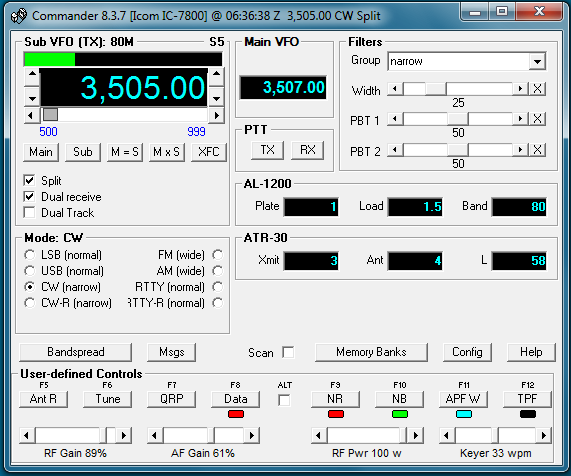Lower AF Gain with its left arrow
571x476 pixels.
[x=155, y=435]
